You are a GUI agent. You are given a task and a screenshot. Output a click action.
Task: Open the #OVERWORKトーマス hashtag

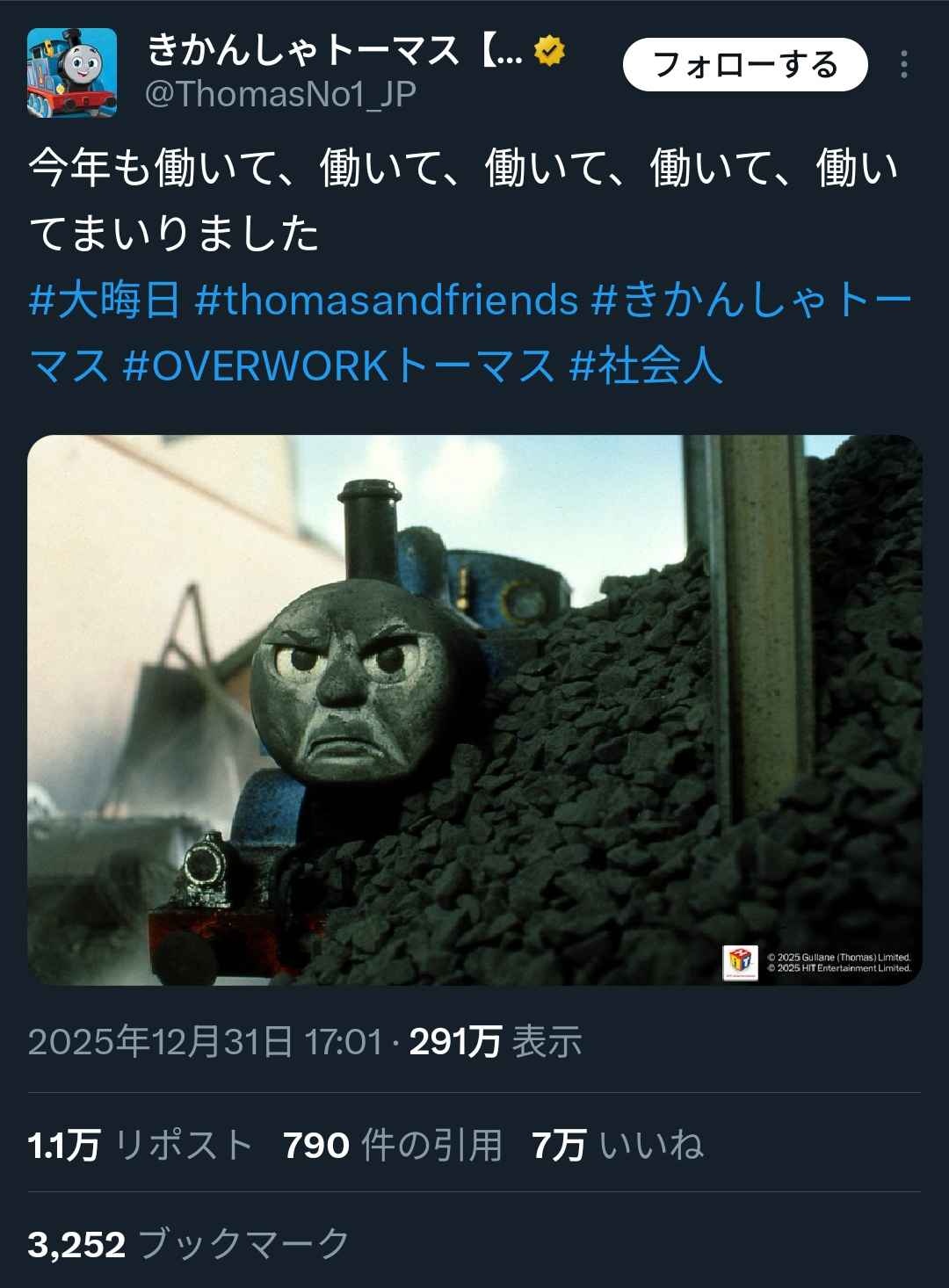[338, 365]
